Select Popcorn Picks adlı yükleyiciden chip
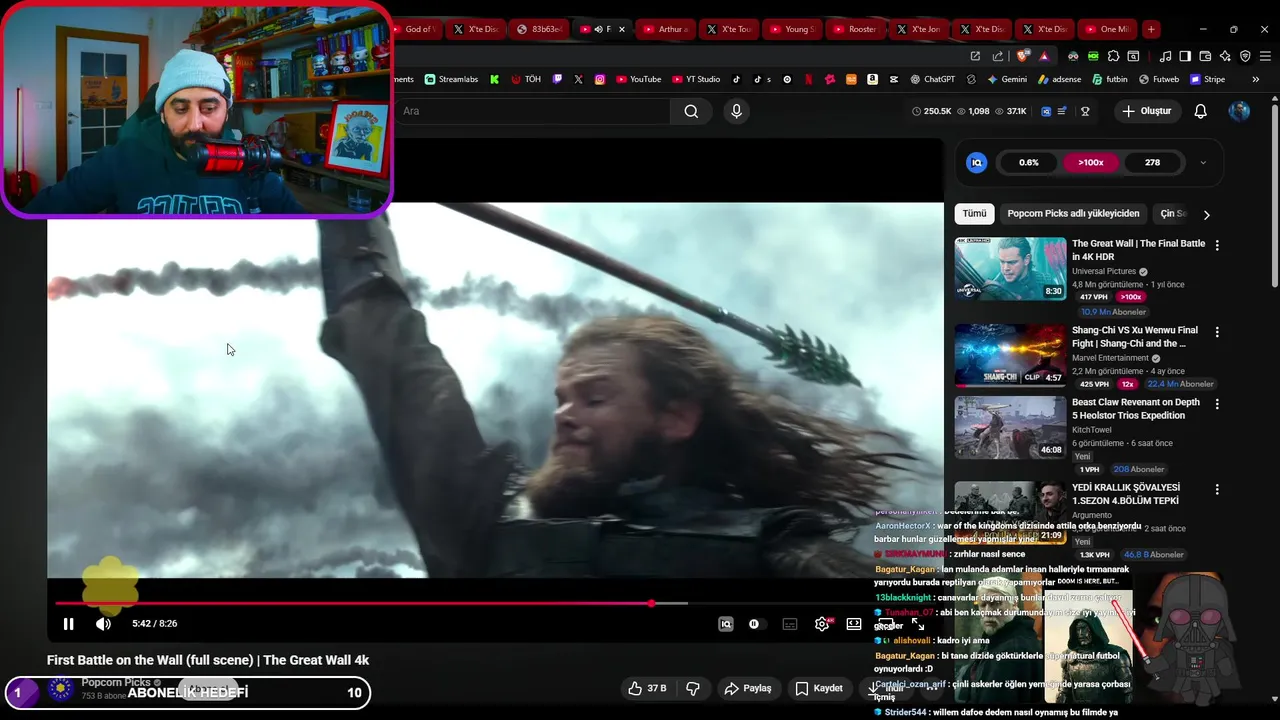 tap(1073, 213)
